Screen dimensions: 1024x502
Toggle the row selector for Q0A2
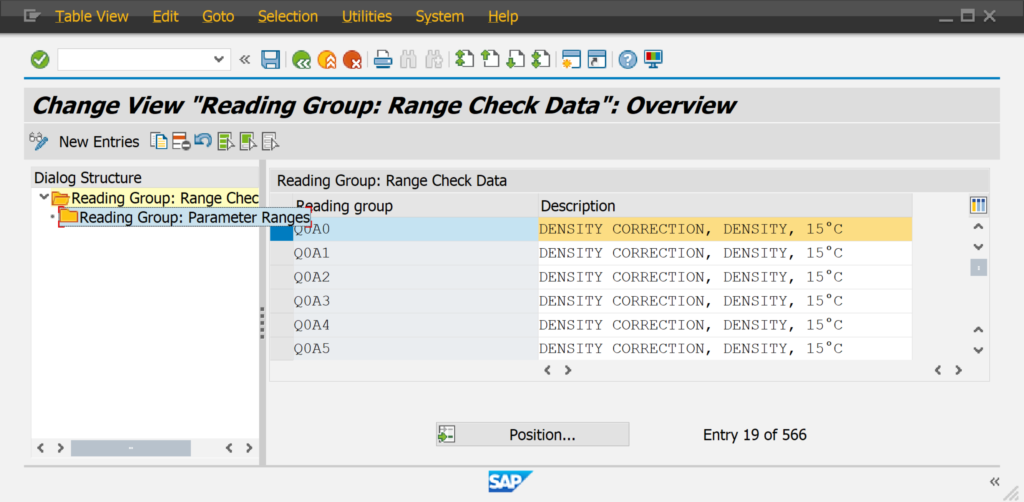tap(281, 277)
